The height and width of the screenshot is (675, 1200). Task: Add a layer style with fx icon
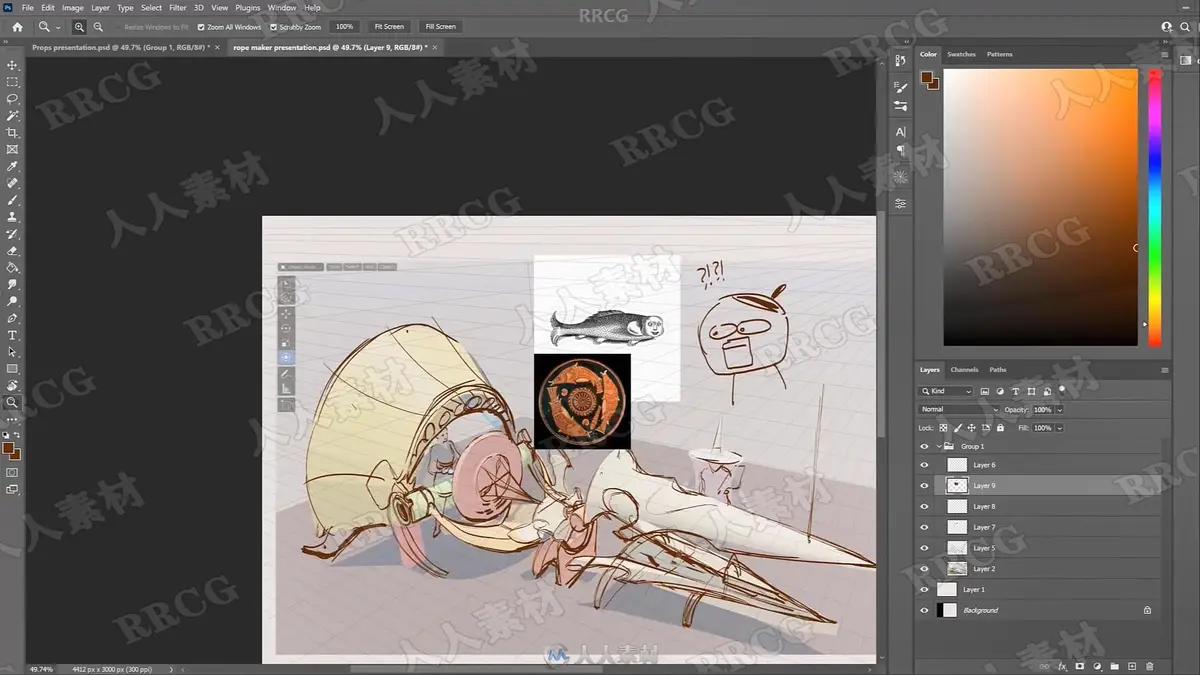pos(1062,666)
